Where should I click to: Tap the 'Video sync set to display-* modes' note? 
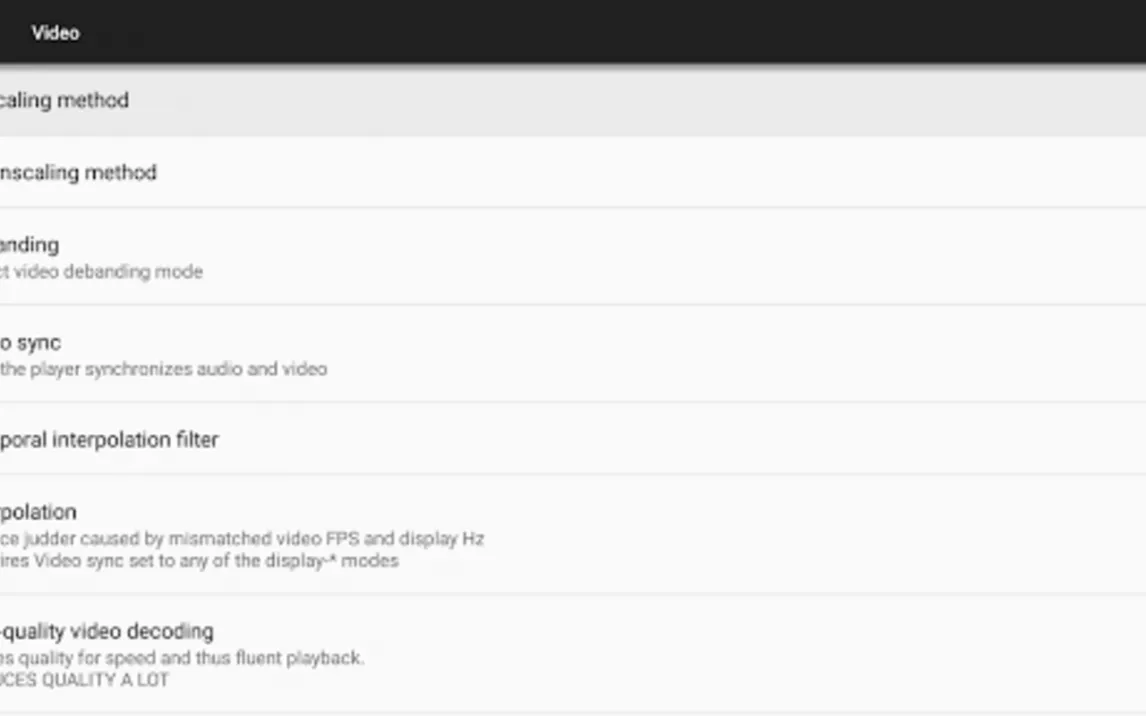(200, 561)
